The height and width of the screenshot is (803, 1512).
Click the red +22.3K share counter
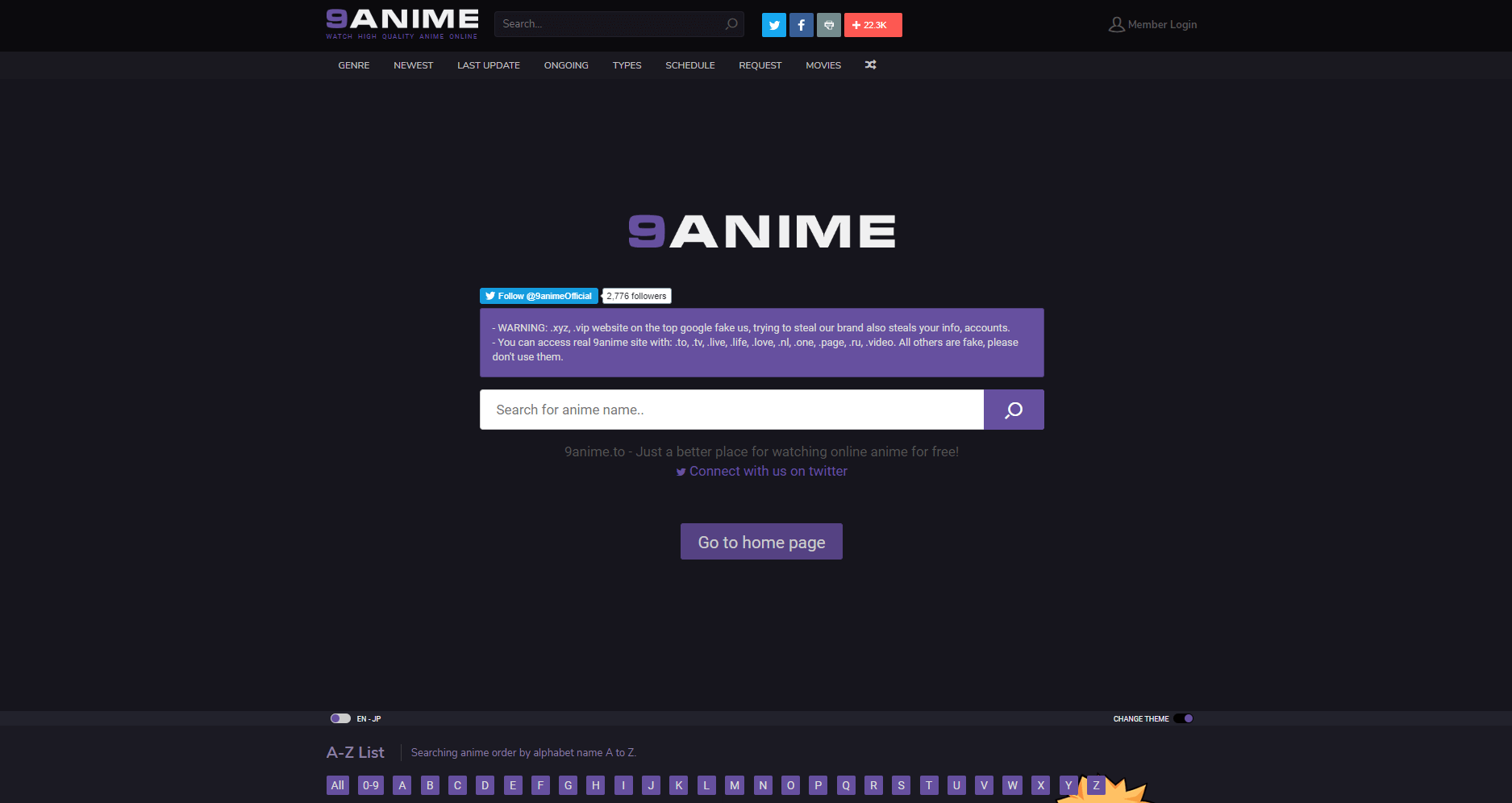[x=873, y=24]
